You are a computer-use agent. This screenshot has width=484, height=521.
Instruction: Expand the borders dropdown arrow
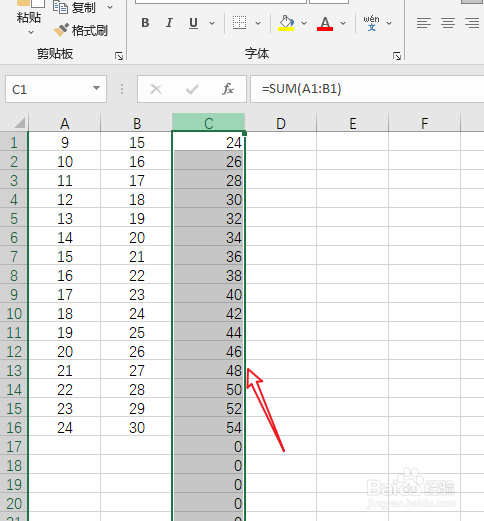258,23
